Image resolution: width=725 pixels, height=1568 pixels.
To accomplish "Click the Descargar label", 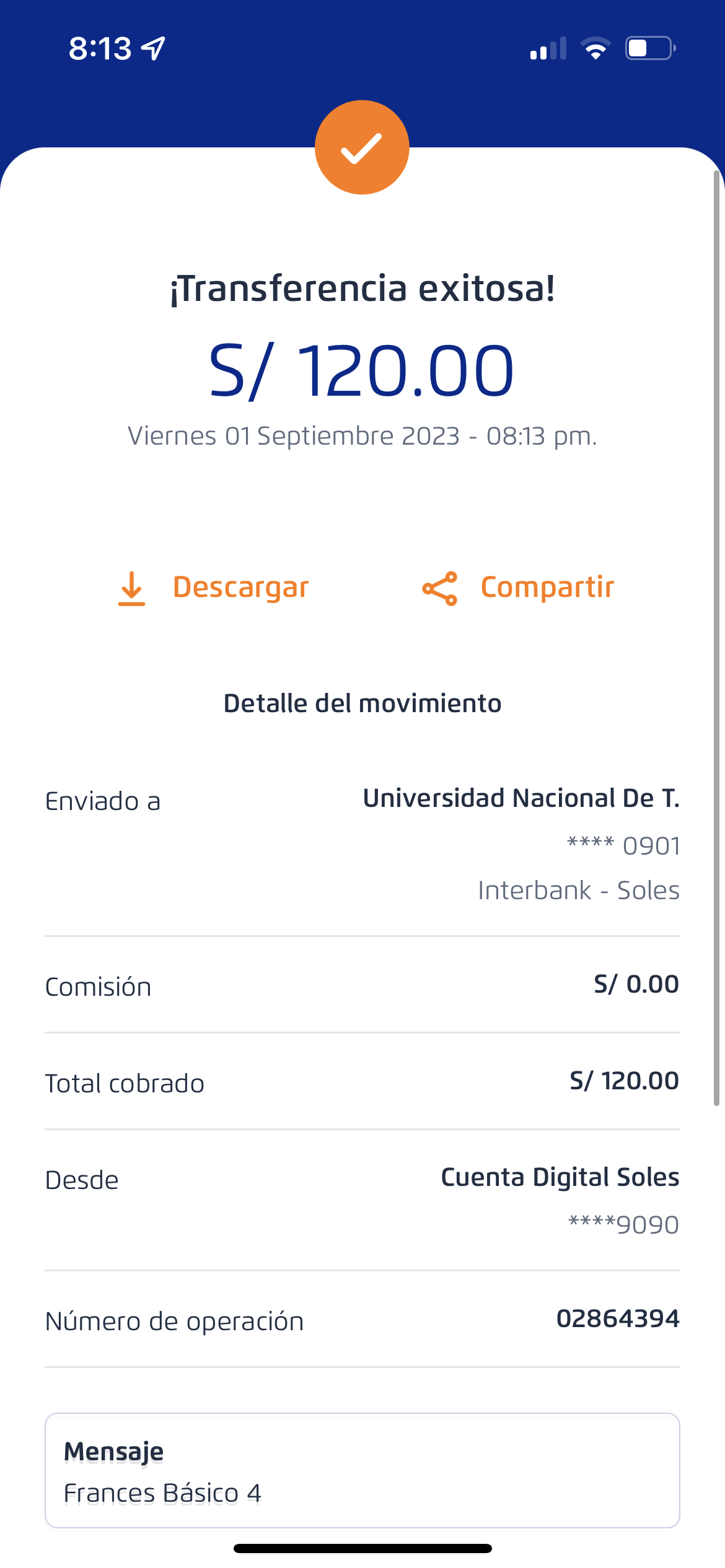I will click(x=240, y=587).
